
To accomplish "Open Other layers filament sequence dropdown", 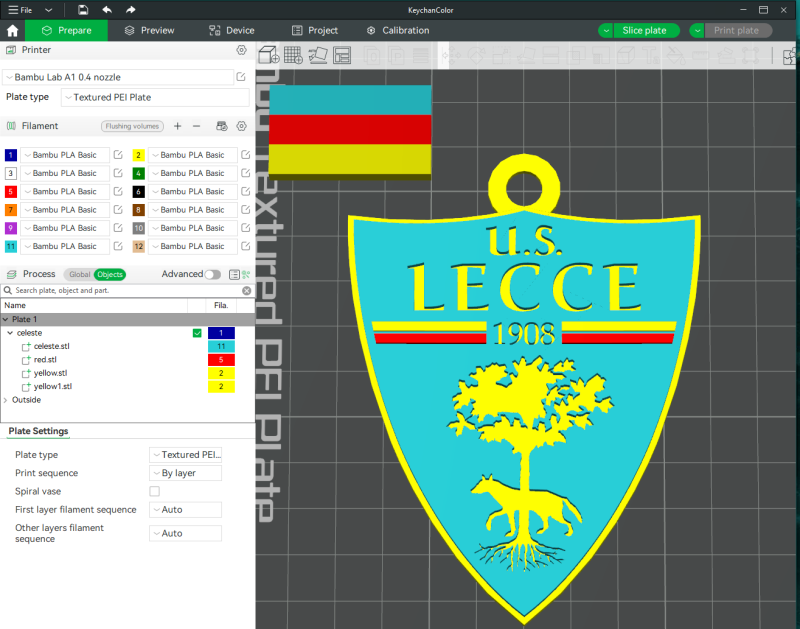I will pyautogui.click(x=185, y=533).
